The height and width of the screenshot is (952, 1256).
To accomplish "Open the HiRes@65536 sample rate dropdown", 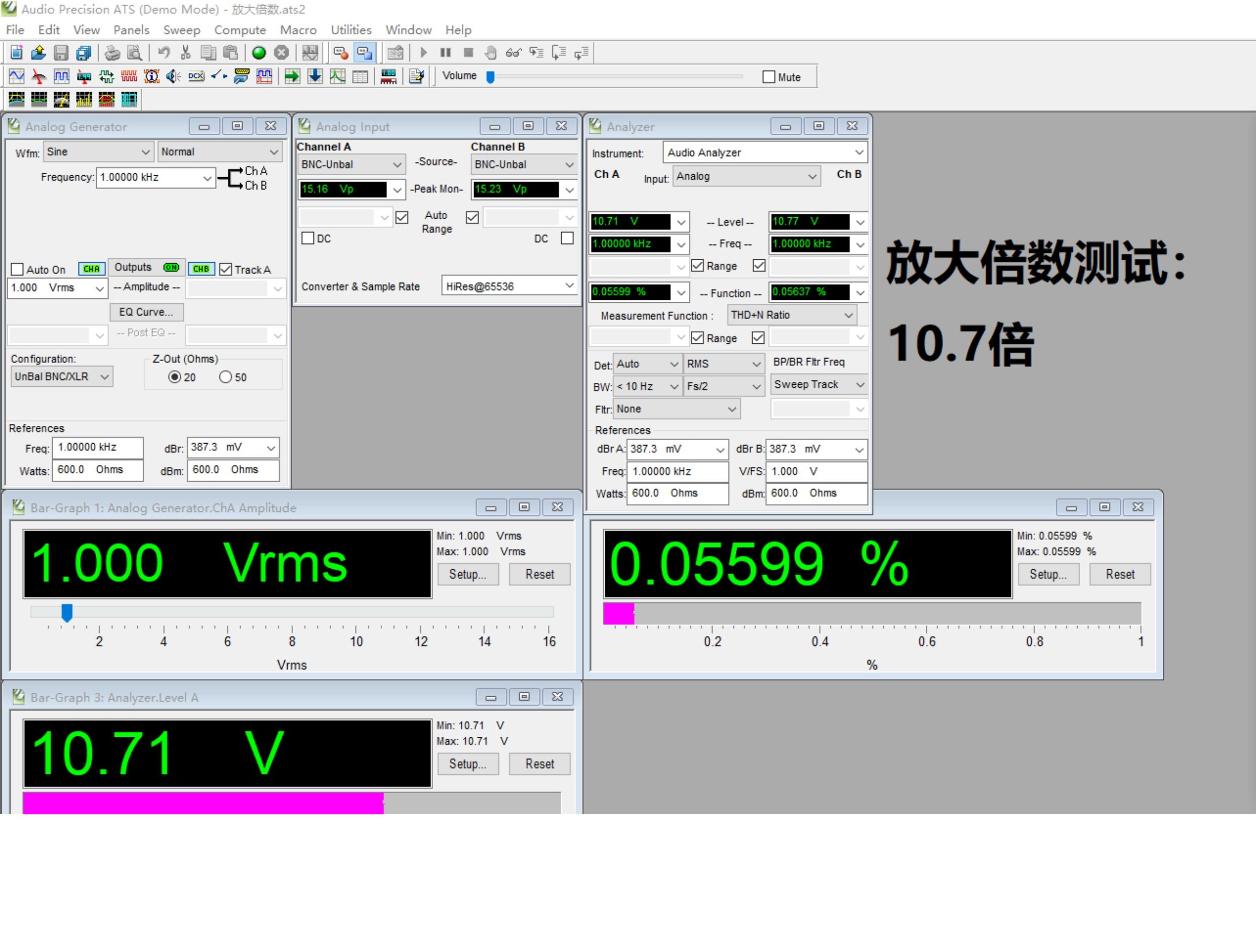I will [509, 286].
